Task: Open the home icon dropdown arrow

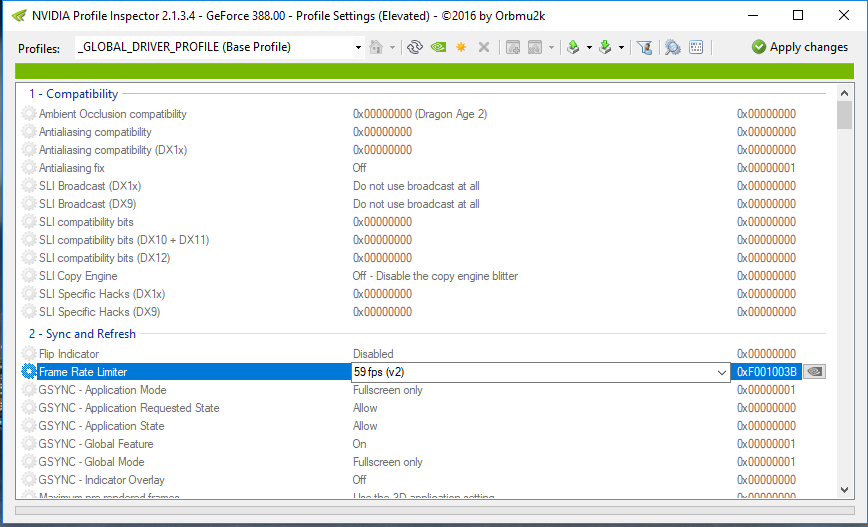Action: [392, 48]
